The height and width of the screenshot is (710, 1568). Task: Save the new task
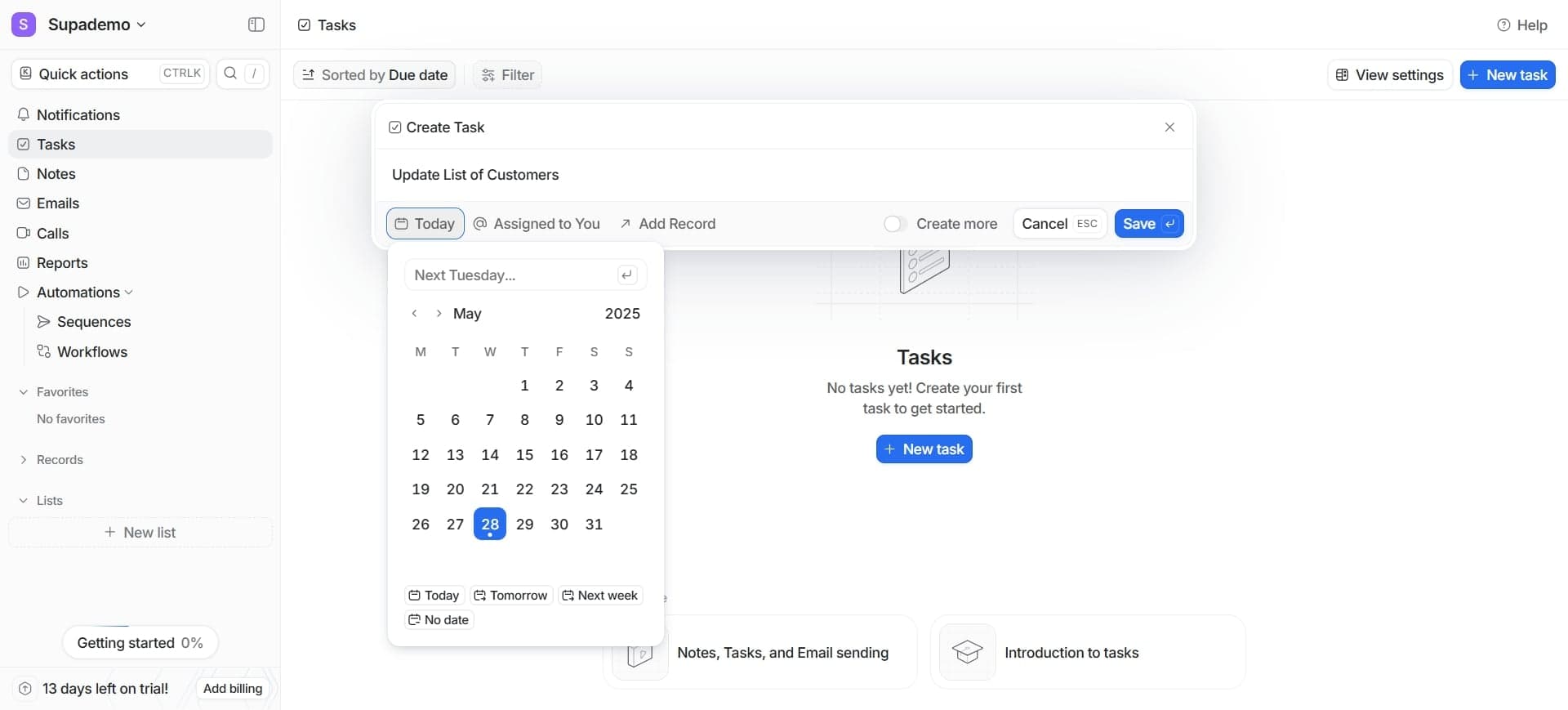point(1149,224)
